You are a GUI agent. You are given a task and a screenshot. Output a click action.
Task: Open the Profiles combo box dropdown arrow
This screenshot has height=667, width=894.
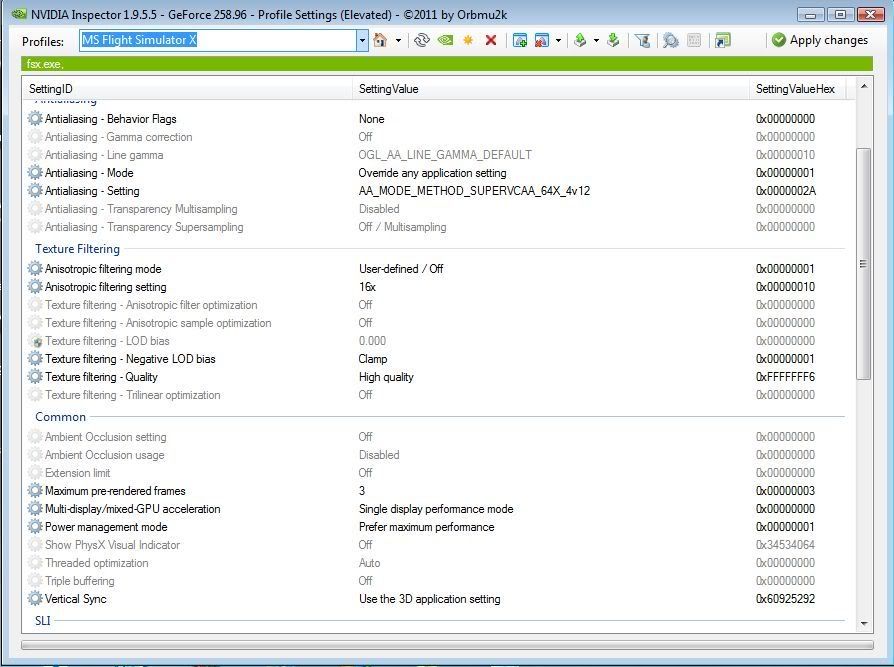[362, 40]
